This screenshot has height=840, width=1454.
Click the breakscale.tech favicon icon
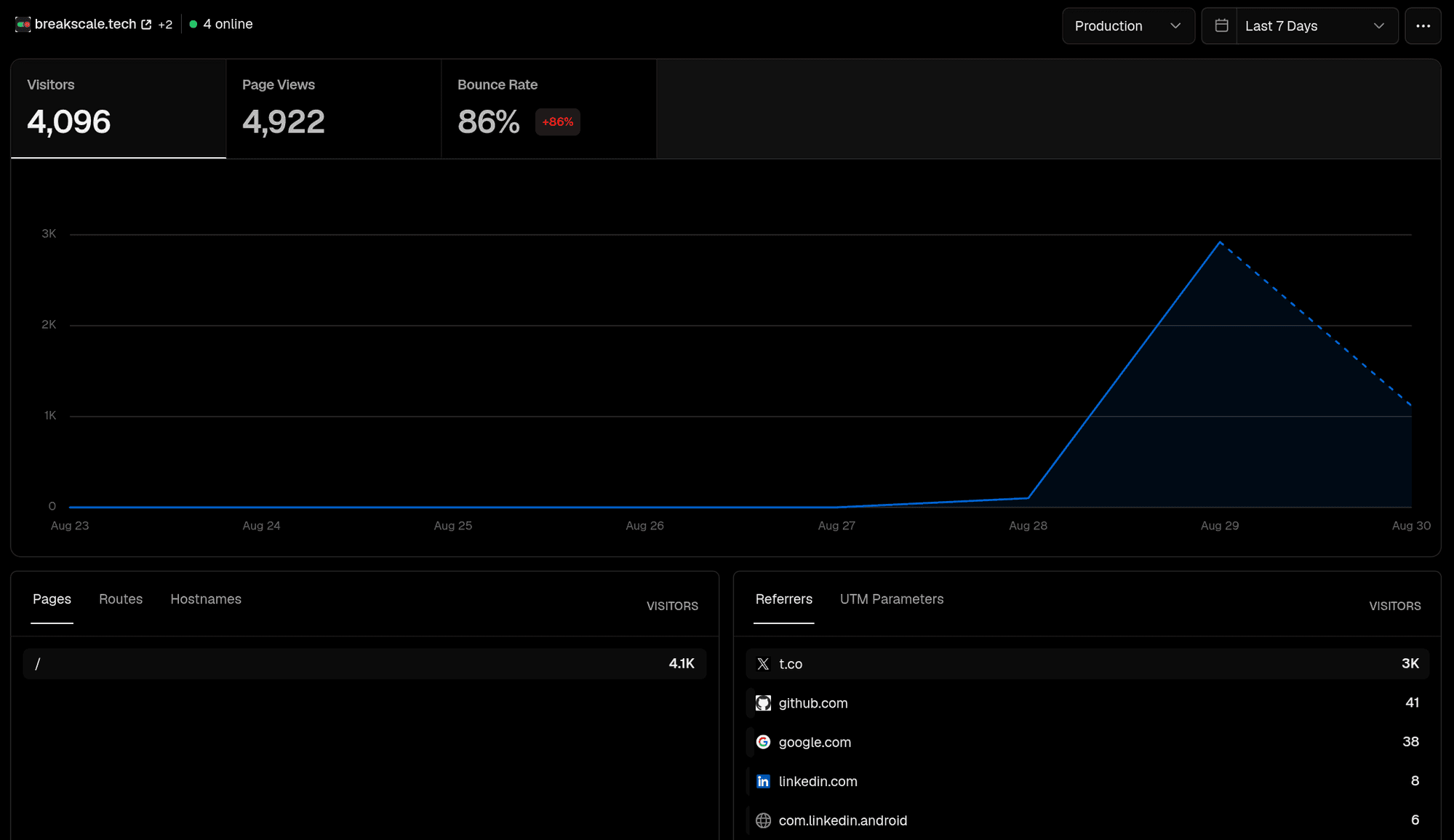click(23, 24)
